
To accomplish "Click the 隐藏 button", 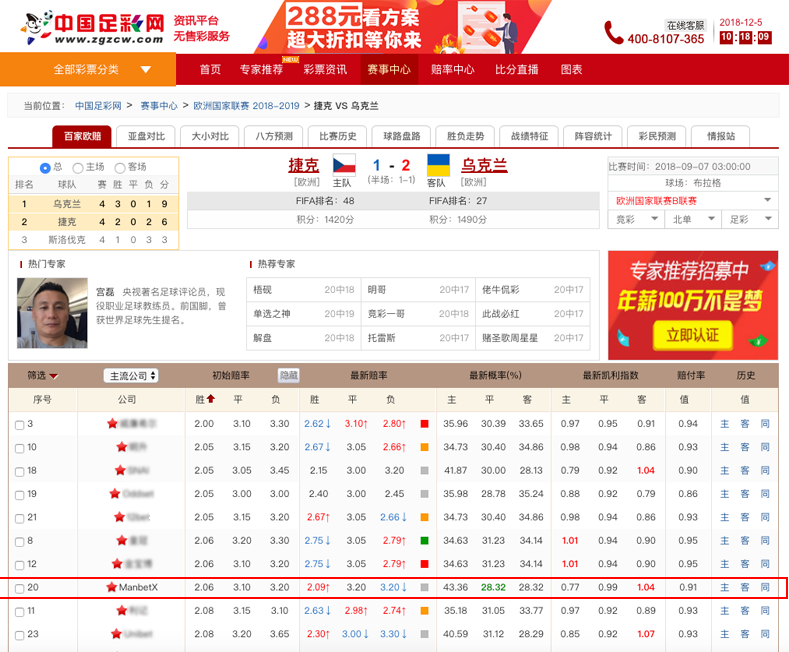I will click(288, 376).
